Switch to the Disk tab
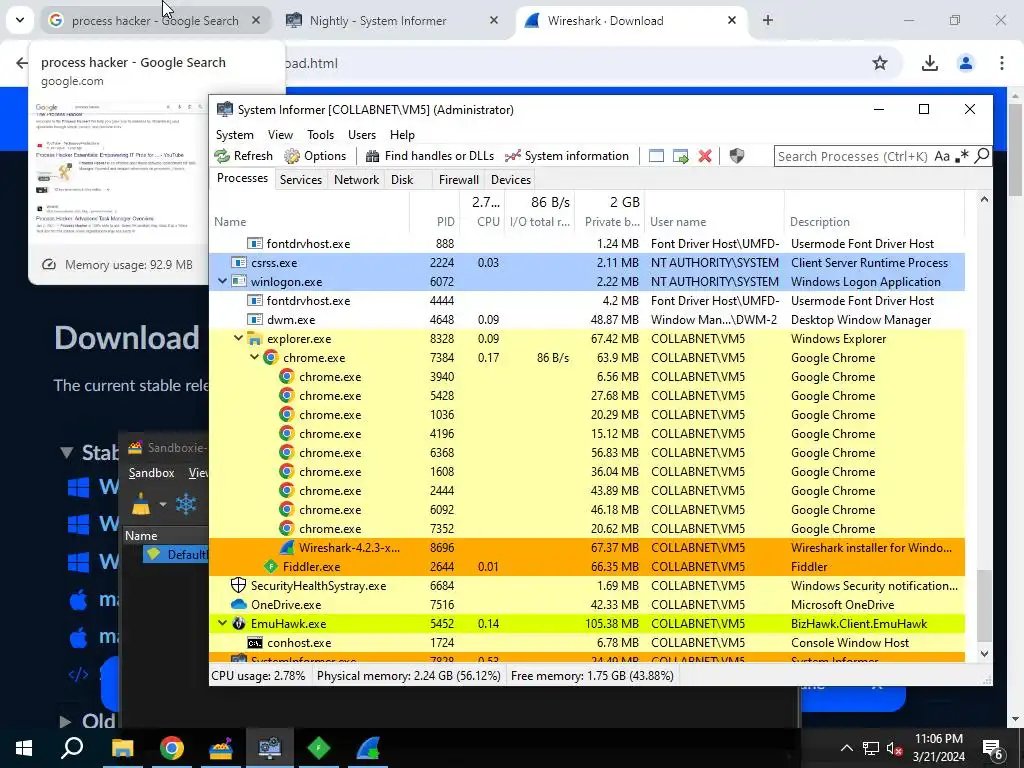Viewport: 1024px width, 768px height. pyautogui.click(x=402, y=180)
